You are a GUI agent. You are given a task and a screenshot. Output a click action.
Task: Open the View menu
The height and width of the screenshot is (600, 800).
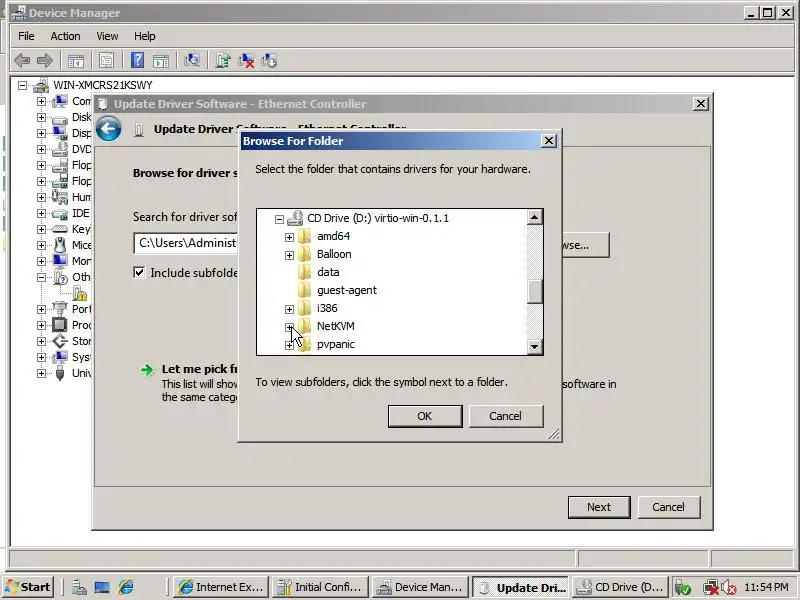107,36
